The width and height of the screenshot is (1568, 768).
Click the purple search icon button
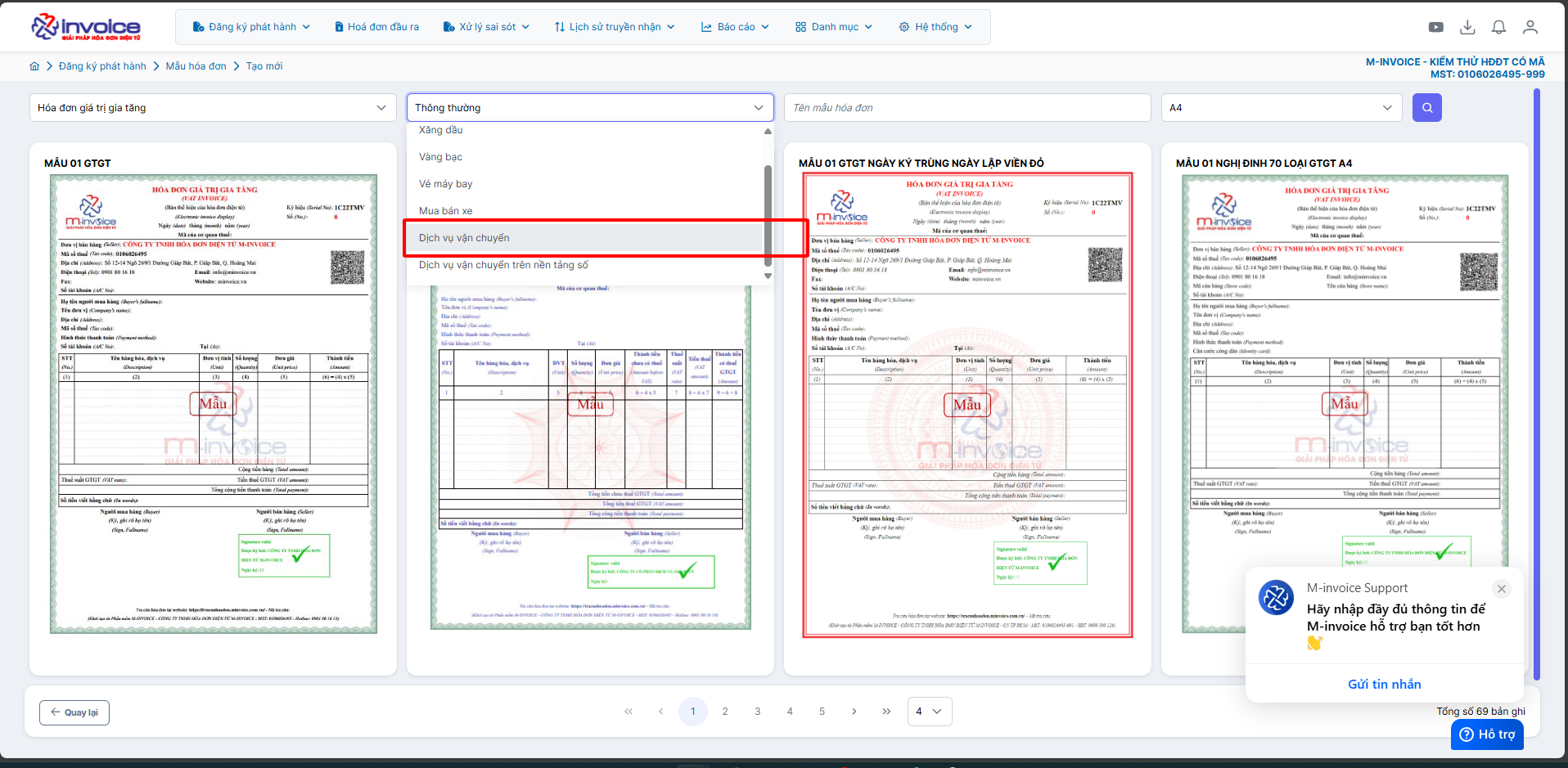tap(1426, 108)
